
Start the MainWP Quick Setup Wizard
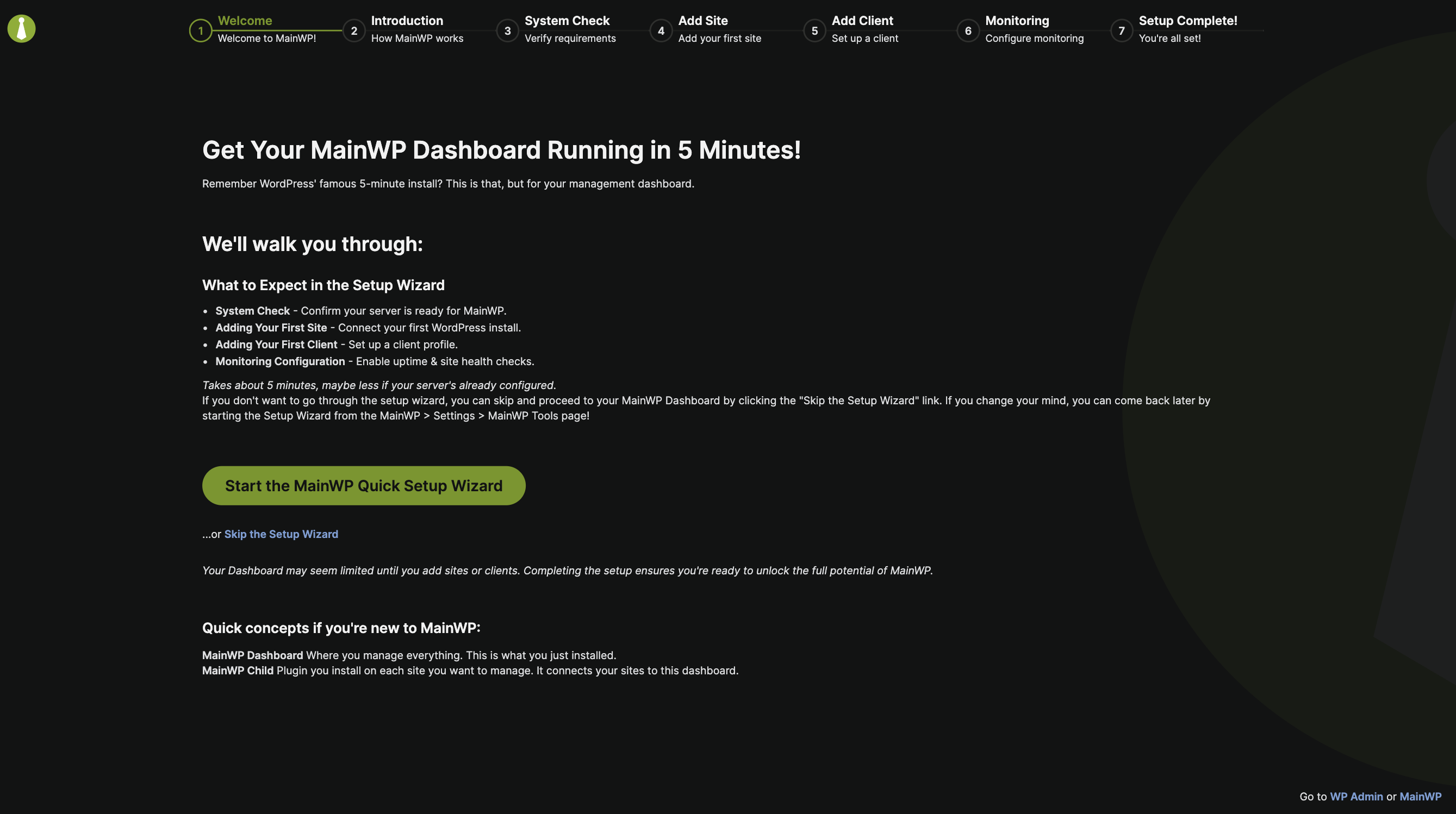pyautogui.click(x=363, y=485)
